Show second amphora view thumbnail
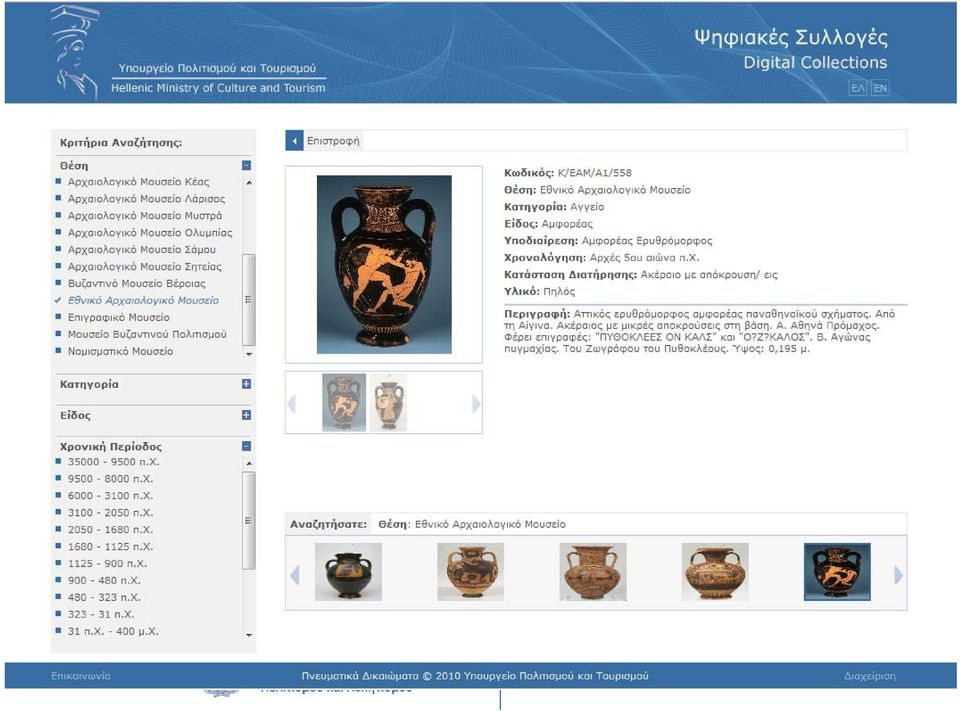This screenshot has width=960, height=711. coord(388,402)
